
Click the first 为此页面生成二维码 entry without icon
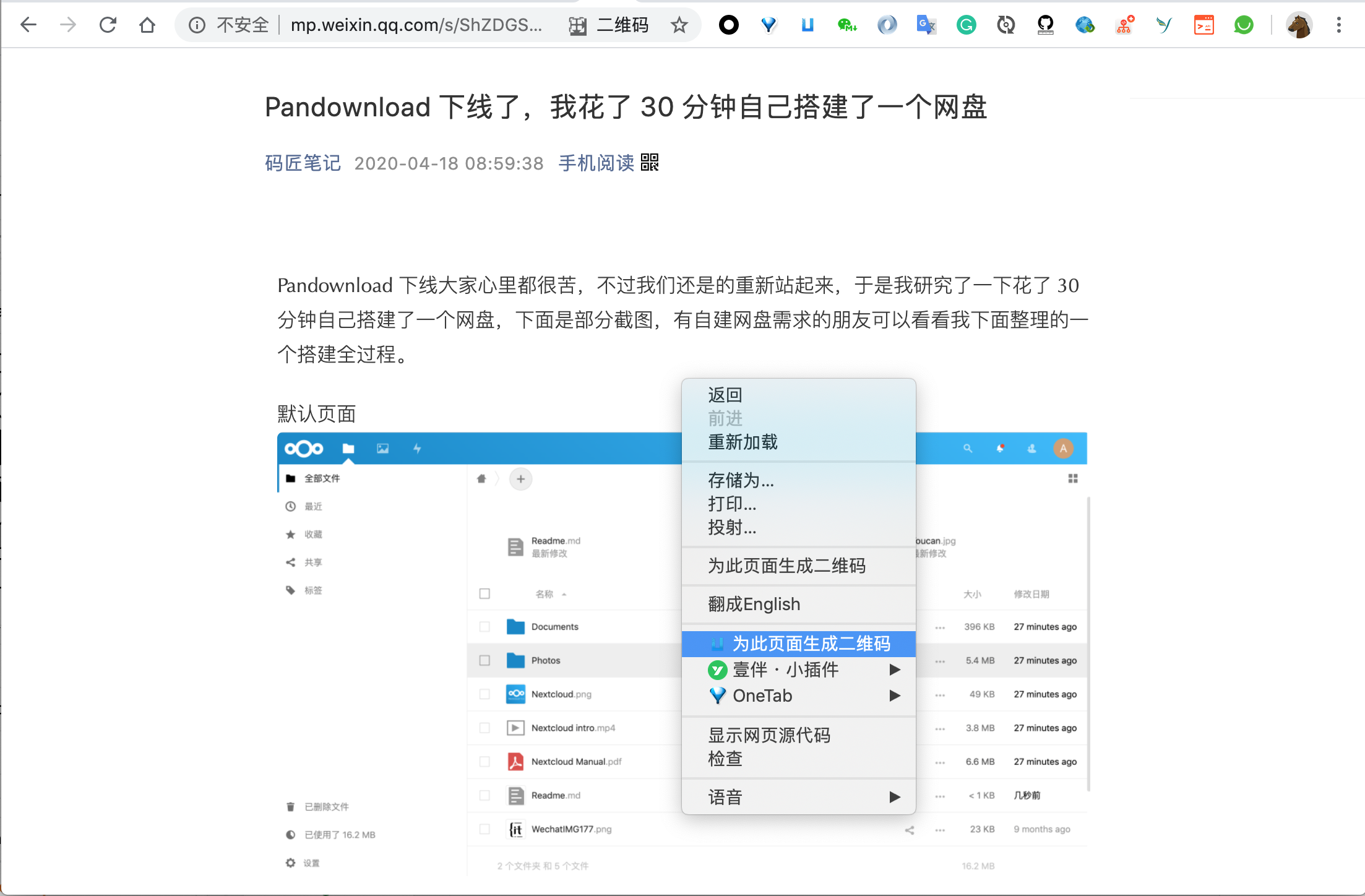[x=798, y=566]
